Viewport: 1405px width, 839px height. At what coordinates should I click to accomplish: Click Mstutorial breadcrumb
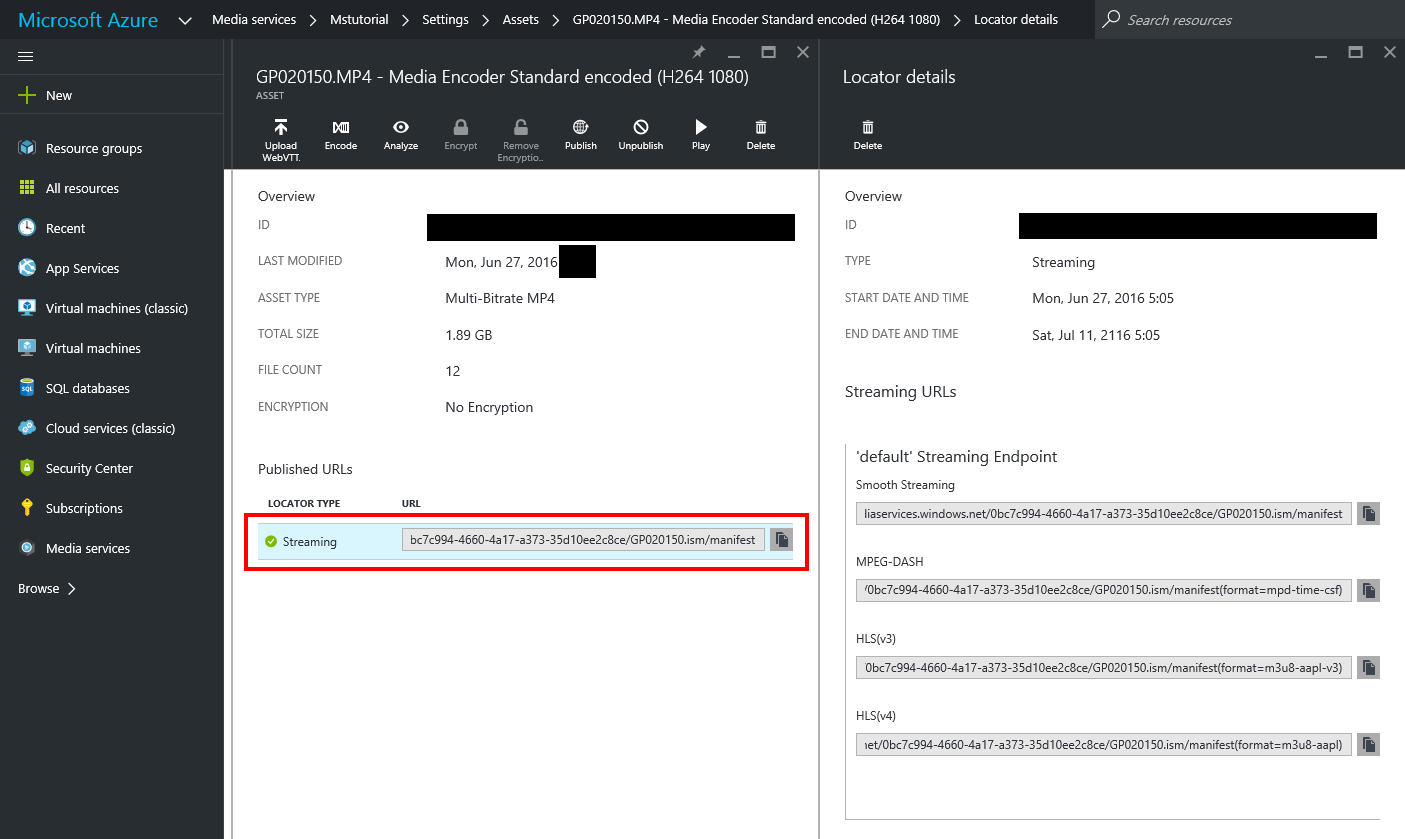coord(359,19)
